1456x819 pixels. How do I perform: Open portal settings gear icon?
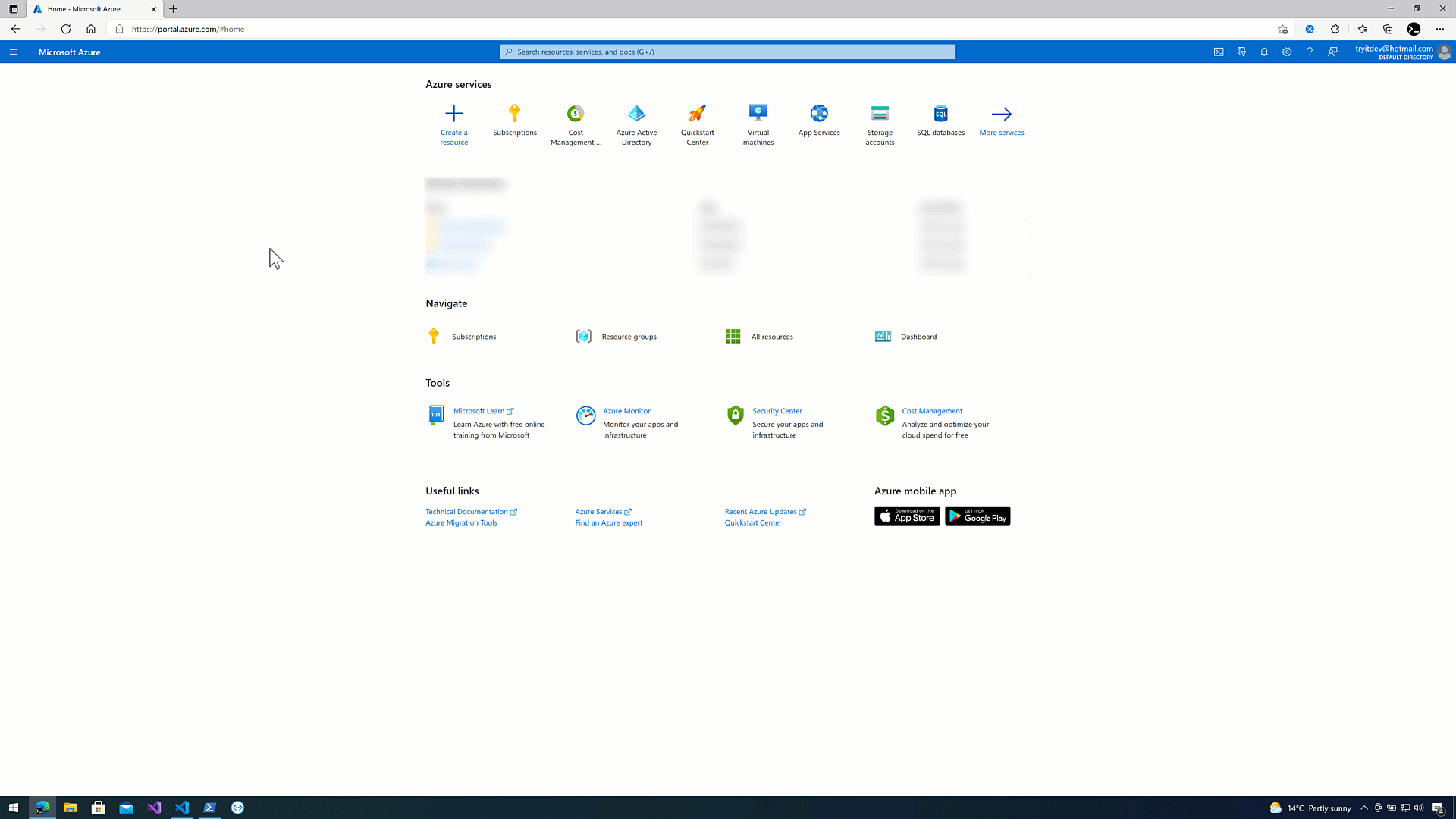tap(1287, 52)
